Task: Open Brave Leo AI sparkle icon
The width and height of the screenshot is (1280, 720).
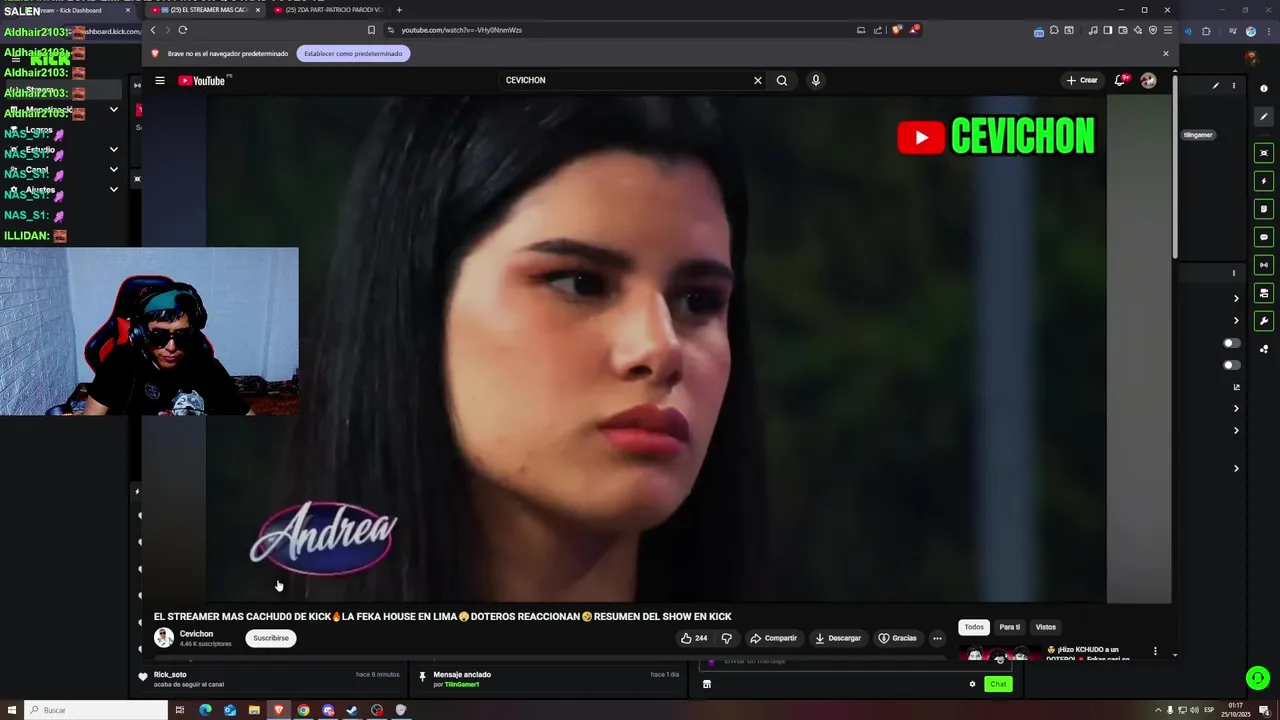Action: 1138,30
